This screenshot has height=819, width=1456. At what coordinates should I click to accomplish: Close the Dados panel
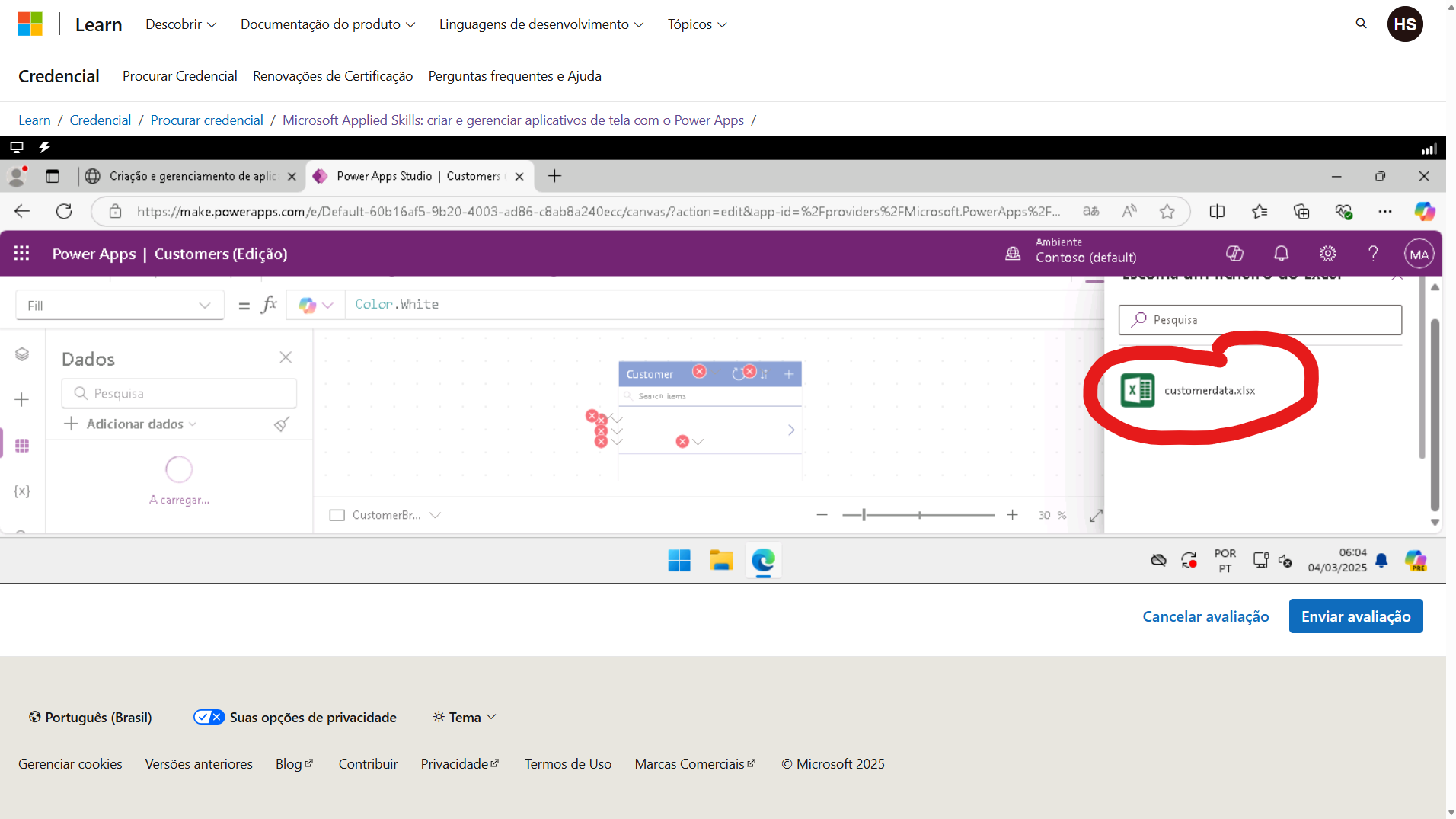286,357
